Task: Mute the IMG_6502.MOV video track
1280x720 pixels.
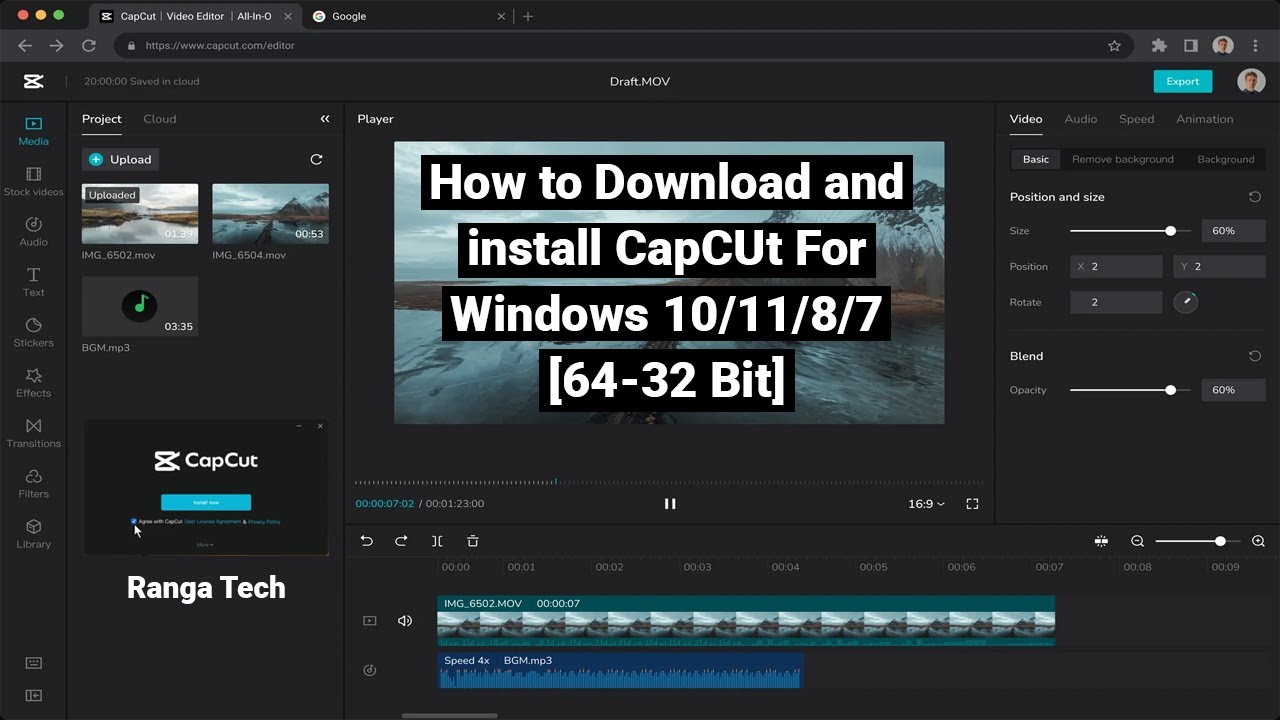Action: [x=405, y=621]
